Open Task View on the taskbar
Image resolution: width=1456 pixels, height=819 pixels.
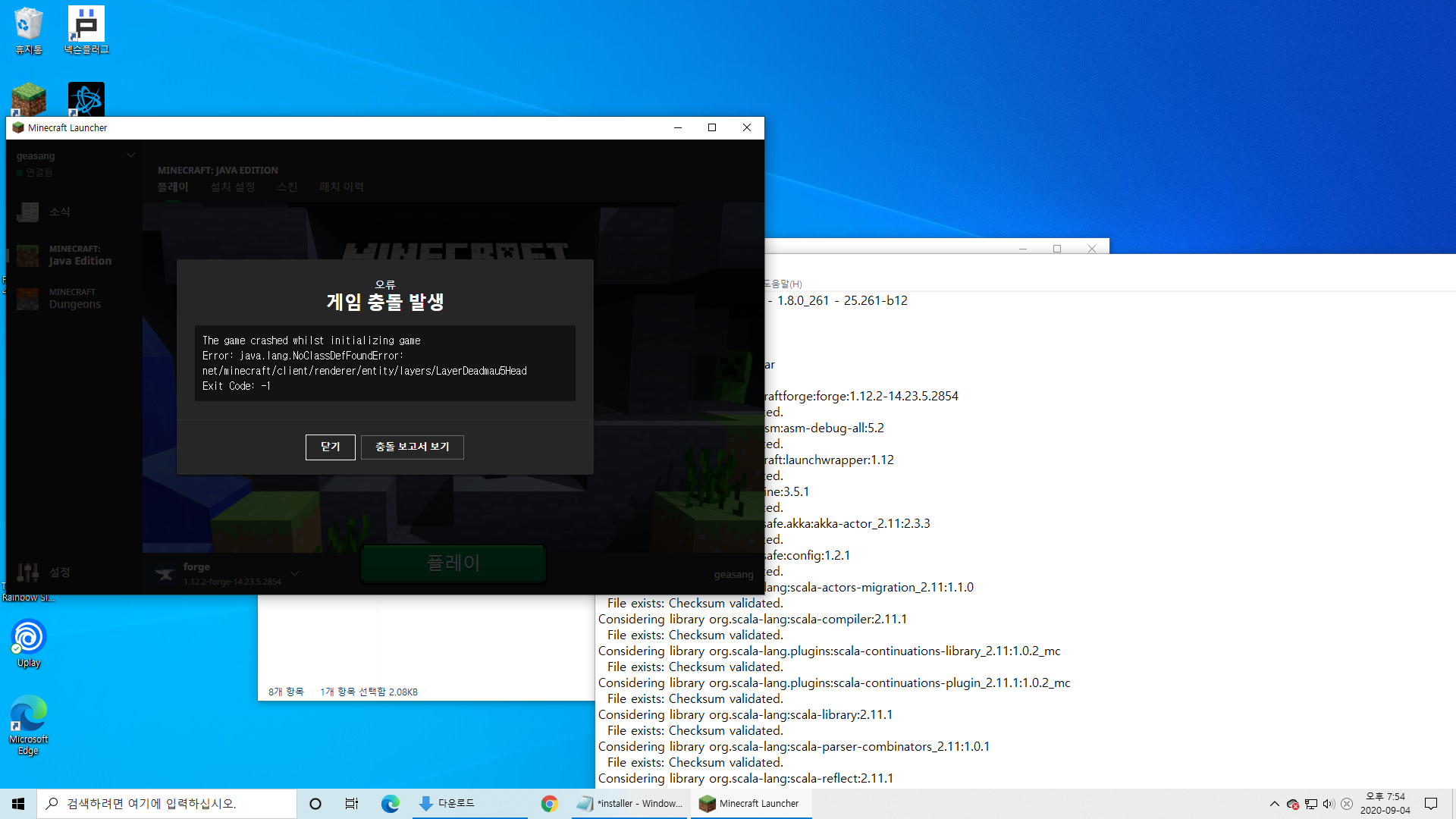tap(352, 804)
